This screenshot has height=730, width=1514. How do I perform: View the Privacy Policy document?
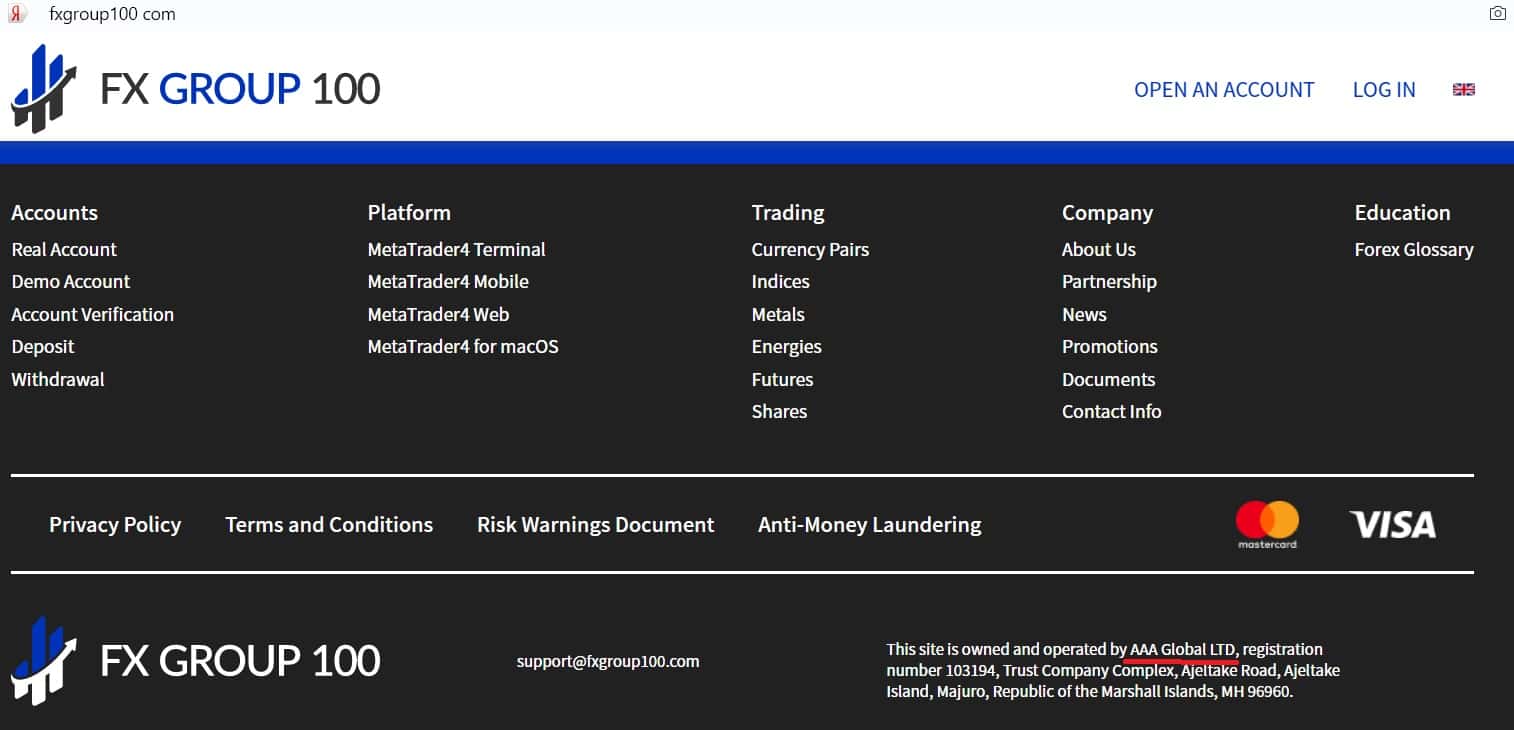pyautogui.click(x=115, y=525)
